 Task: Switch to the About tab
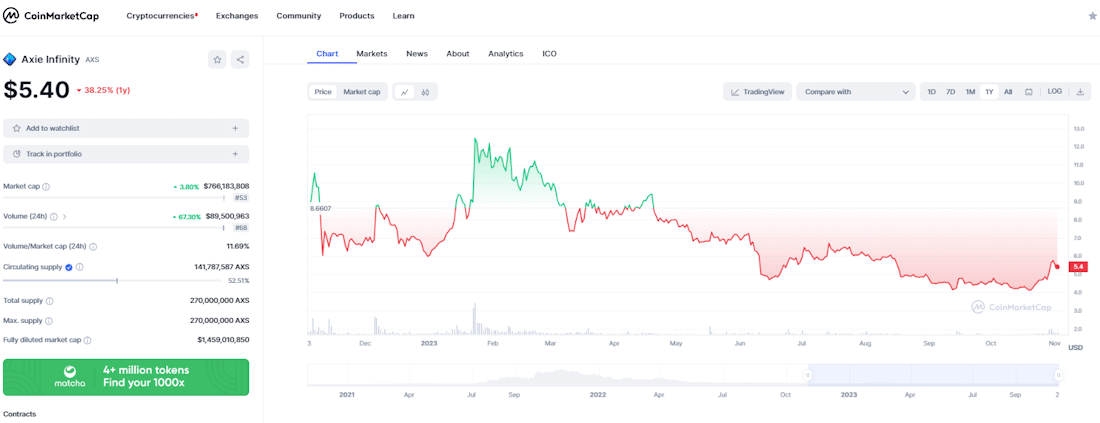coord(458,53)
